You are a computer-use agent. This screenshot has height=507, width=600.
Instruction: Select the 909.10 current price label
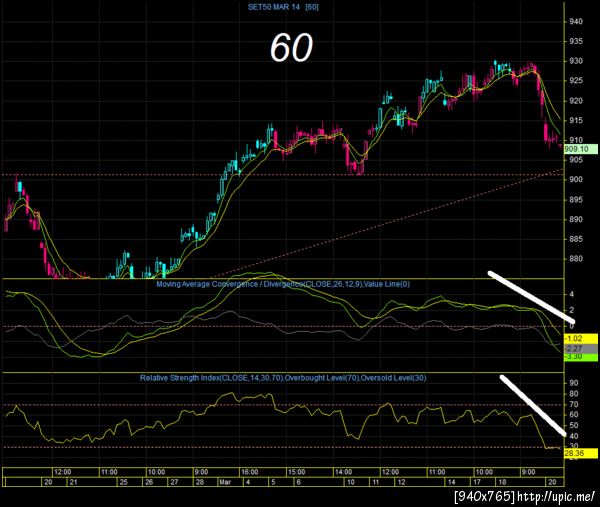click(x=580, y=149)
